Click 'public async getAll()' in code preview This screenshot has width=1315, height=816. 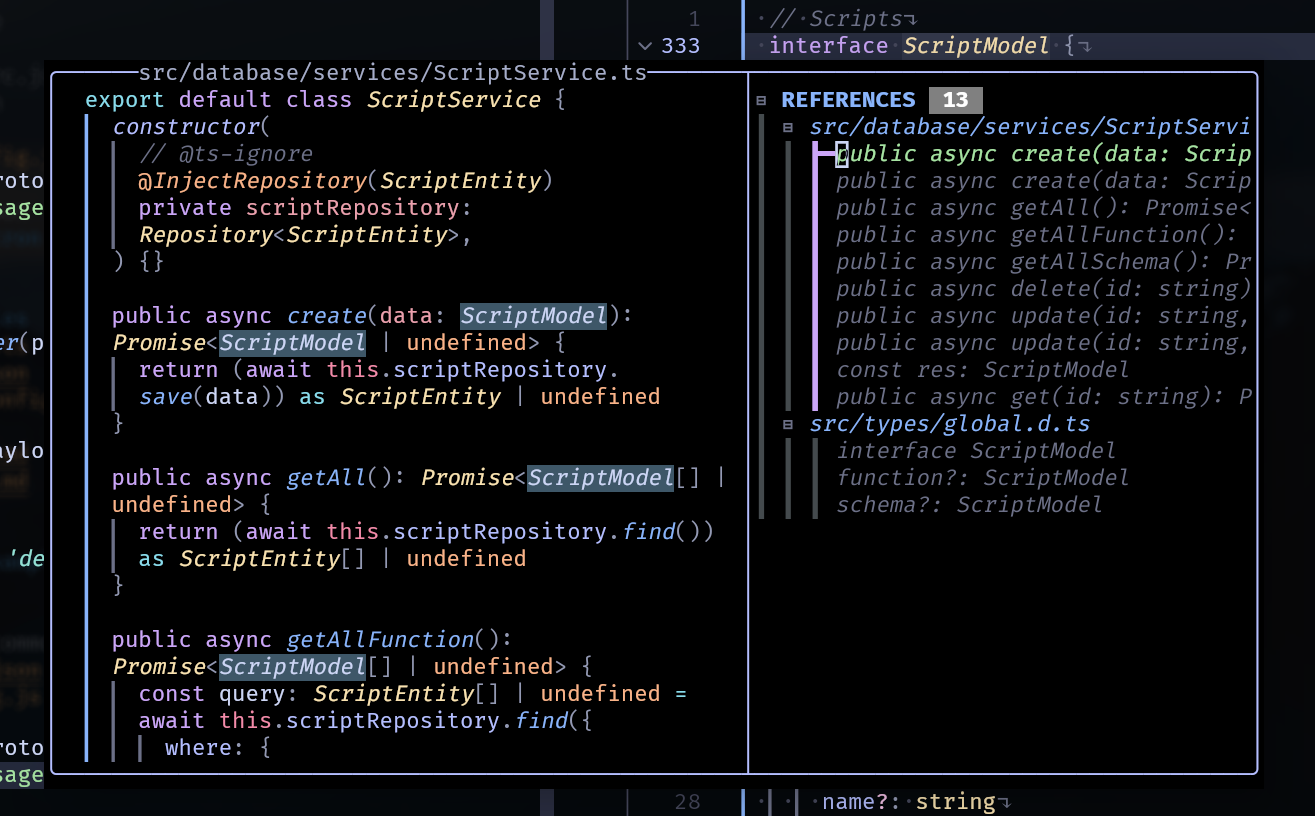point(251,478)
